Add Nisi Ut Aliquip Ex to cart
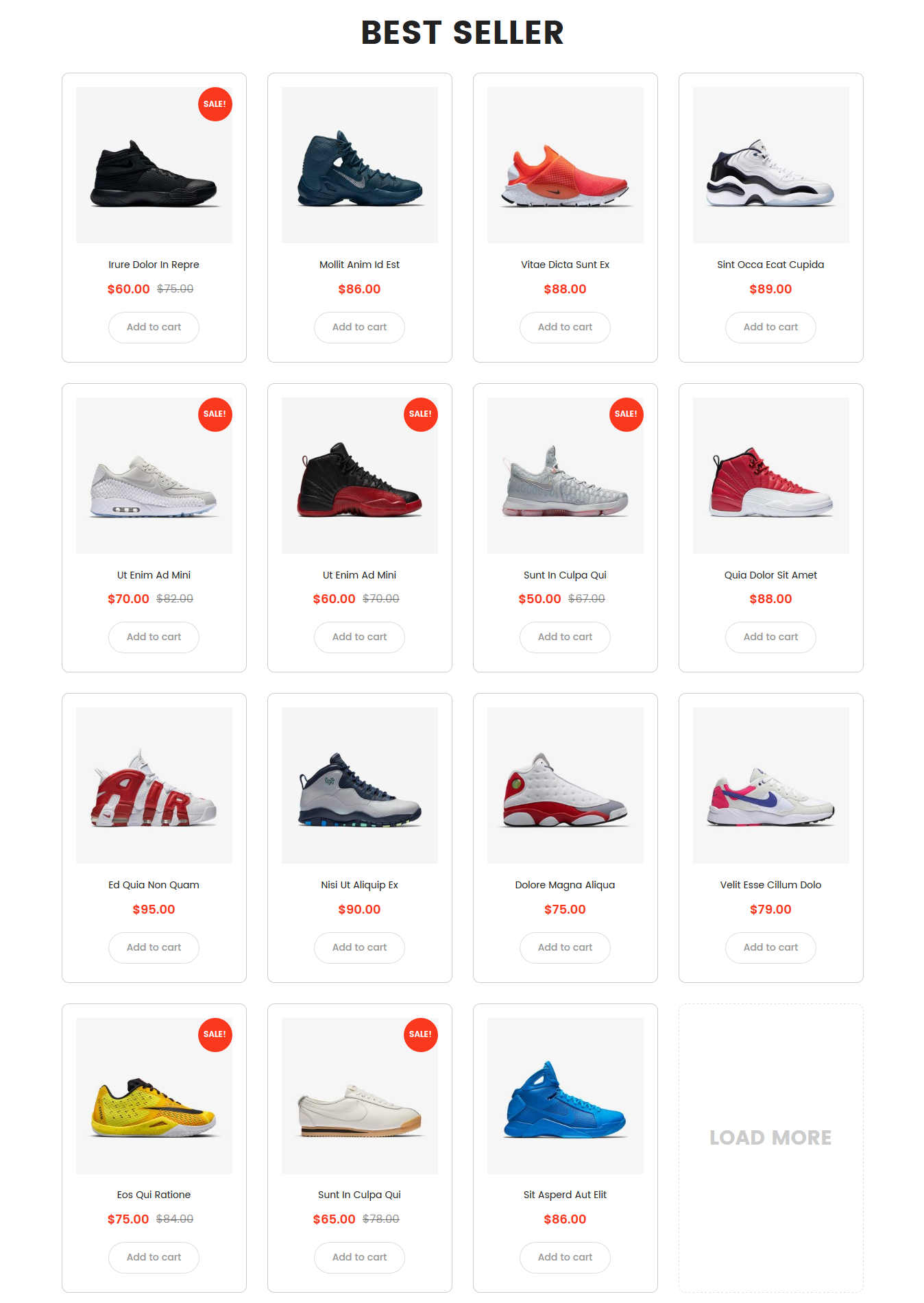This screenshot has height=1303, width=924. pyautogui.click(x=359, y=948)
